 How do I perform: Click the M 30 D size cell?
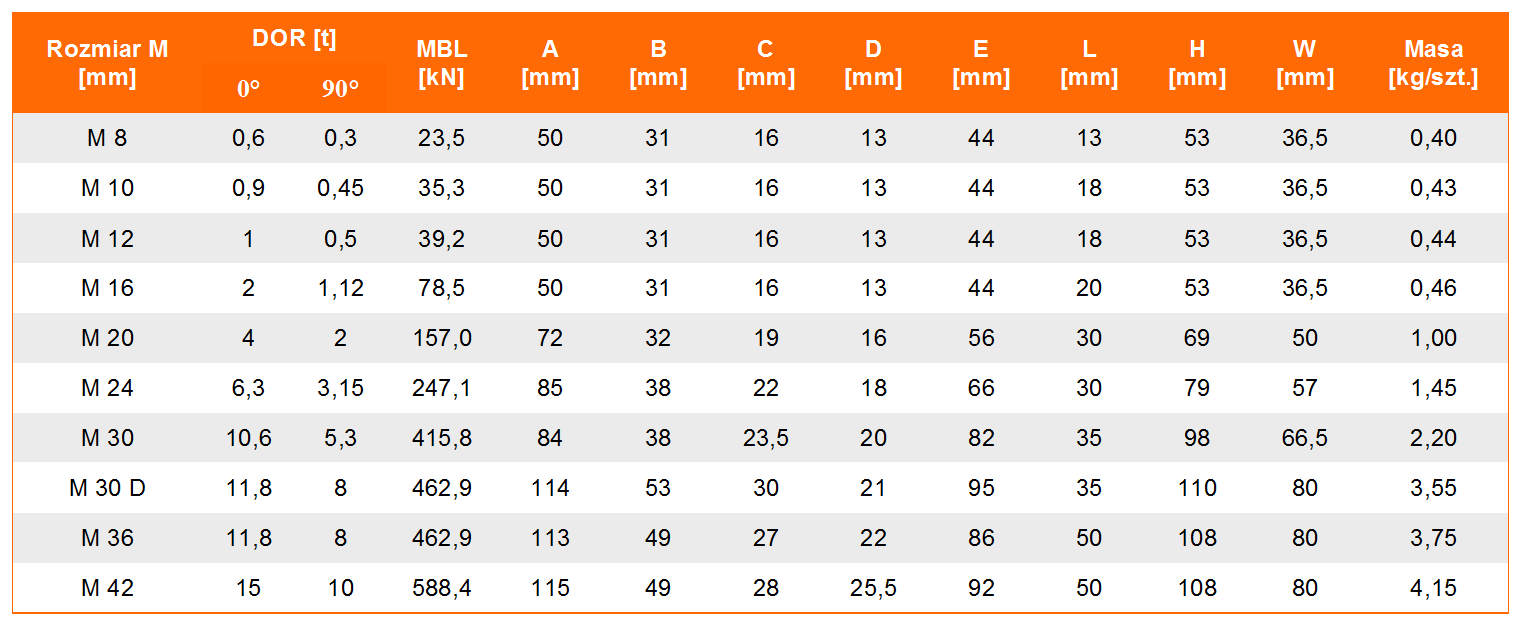[107, 488]
